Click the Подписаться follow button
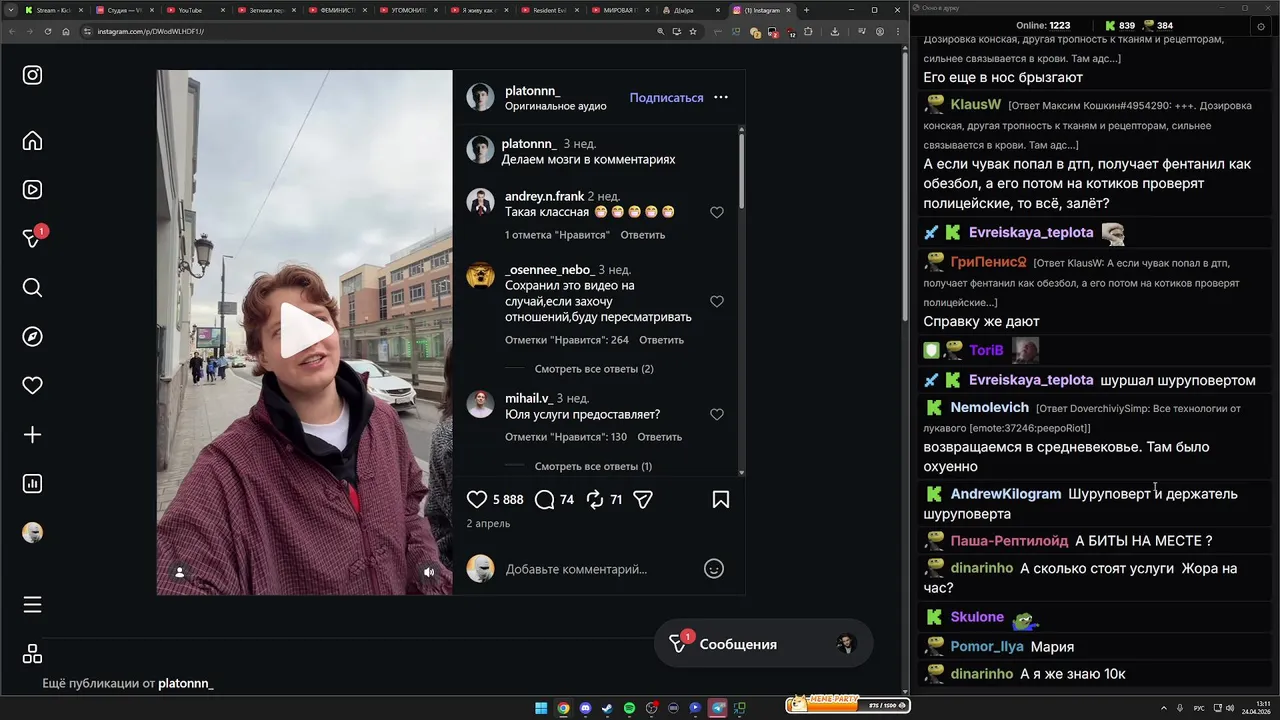Screen dimensions: 1280x720 pyautogui.click(x=666, y=98)
